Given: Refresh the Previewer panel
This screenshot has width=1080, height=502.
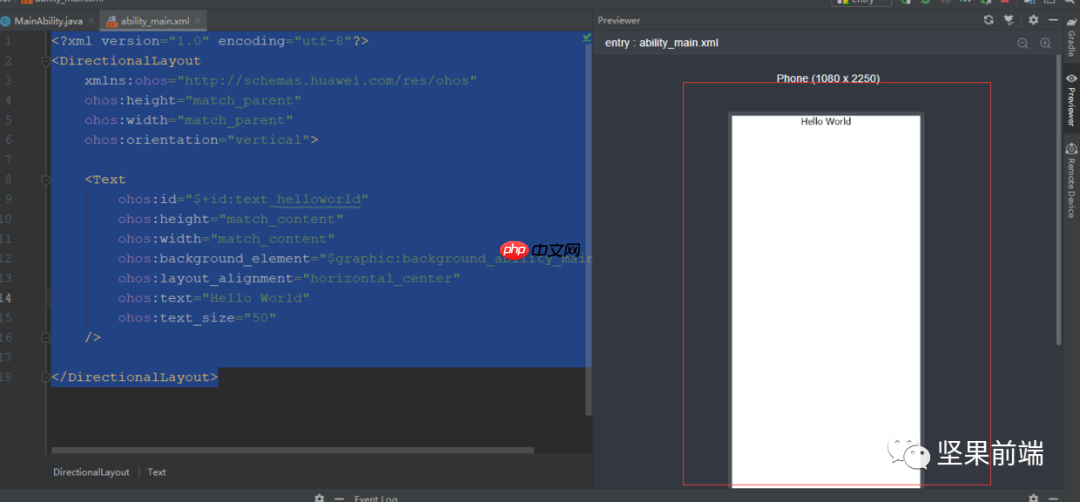Looking at the screenshot, I should 988,20.
